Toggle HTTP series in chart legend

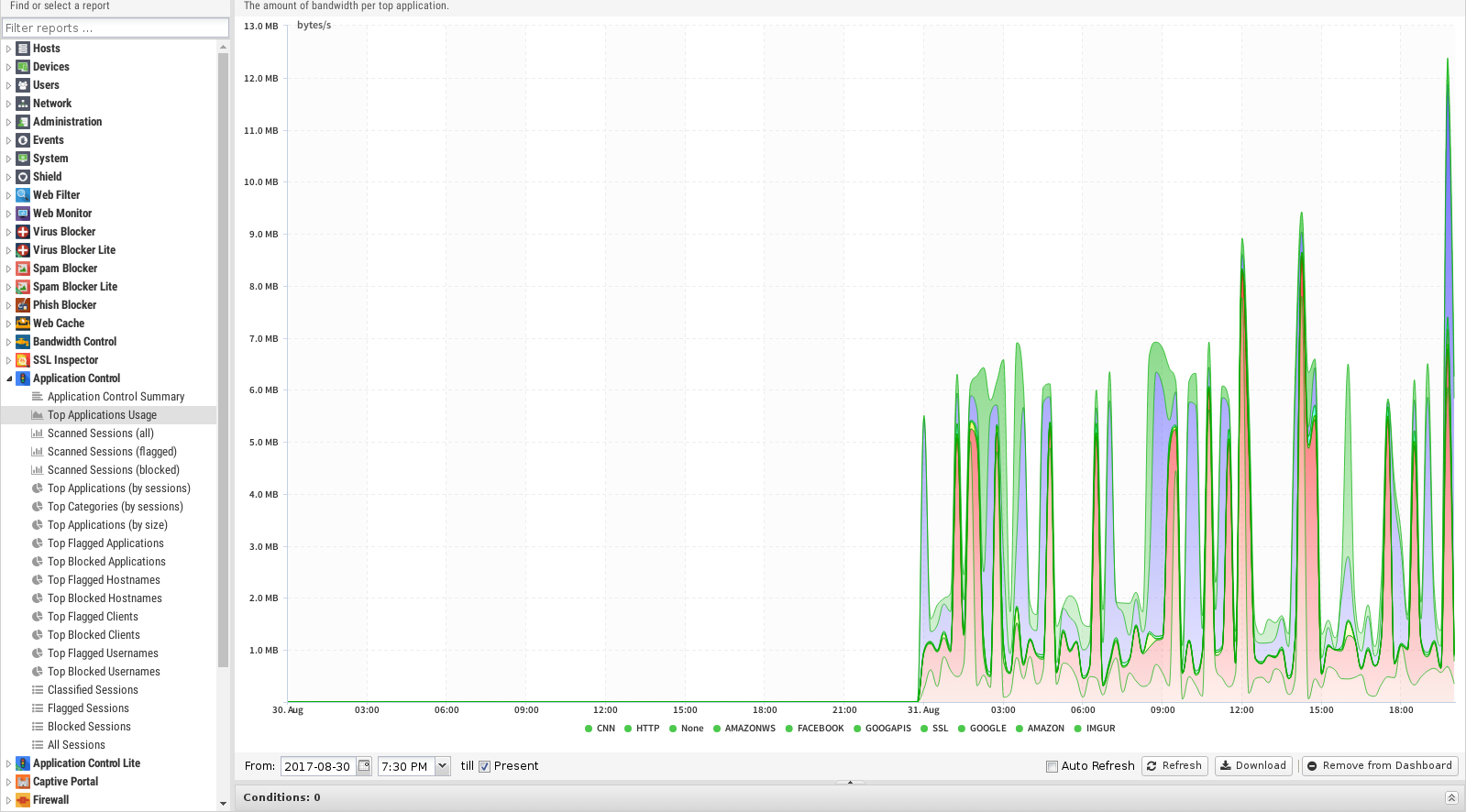(x=642, y=729)
